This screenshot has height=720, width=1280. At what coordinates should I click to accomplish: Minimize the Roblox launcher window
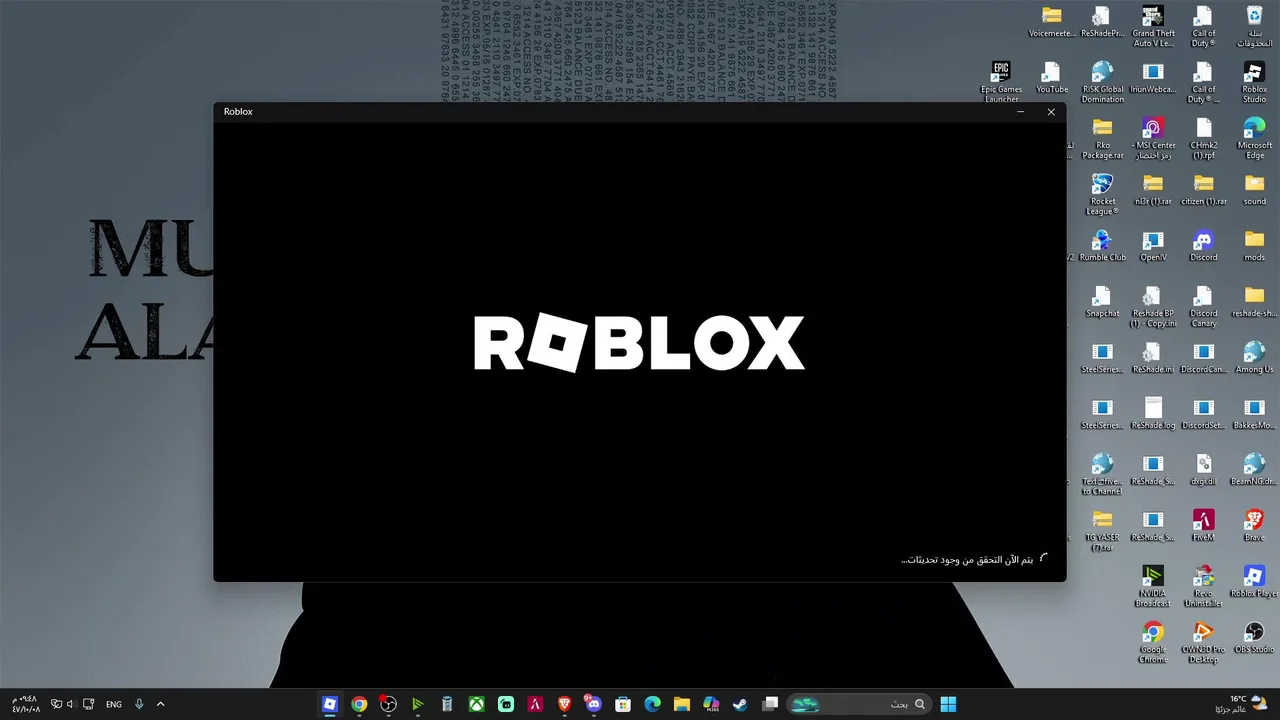tap(1020, 112)
